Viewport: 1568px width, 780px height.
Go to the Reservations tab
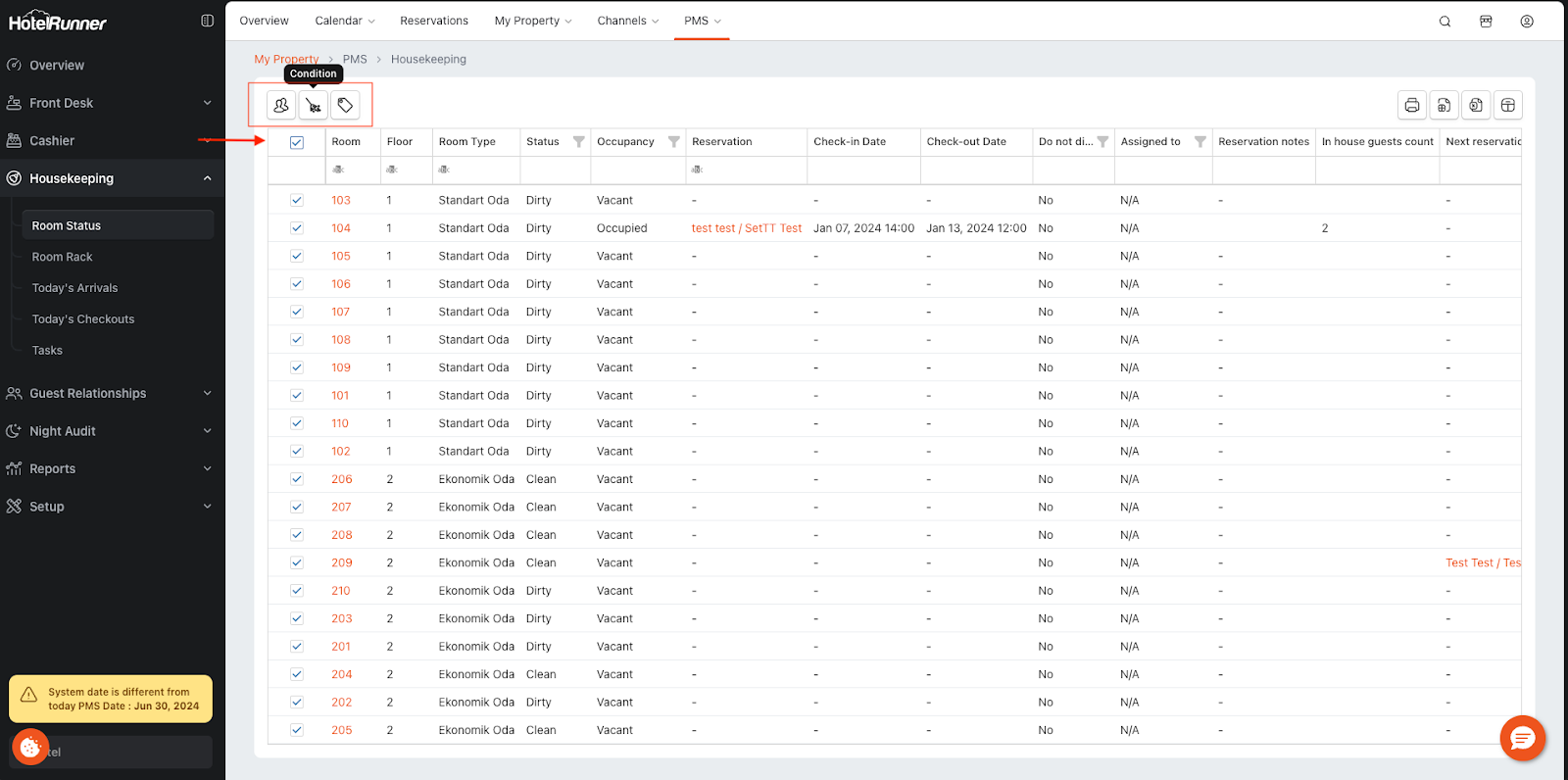coord(434,21)
